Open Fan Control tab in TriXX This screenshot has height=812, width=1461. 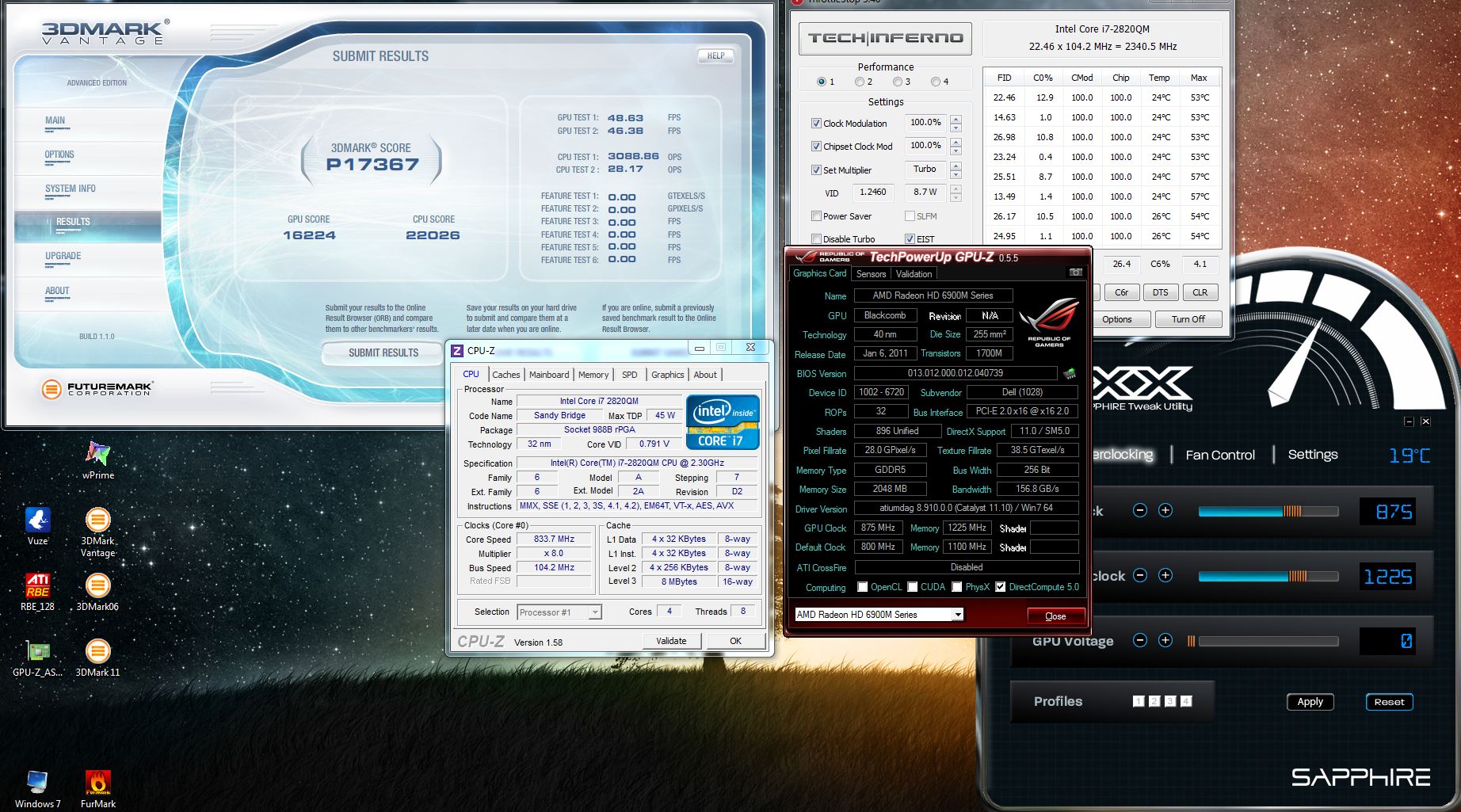point(1220,456)
